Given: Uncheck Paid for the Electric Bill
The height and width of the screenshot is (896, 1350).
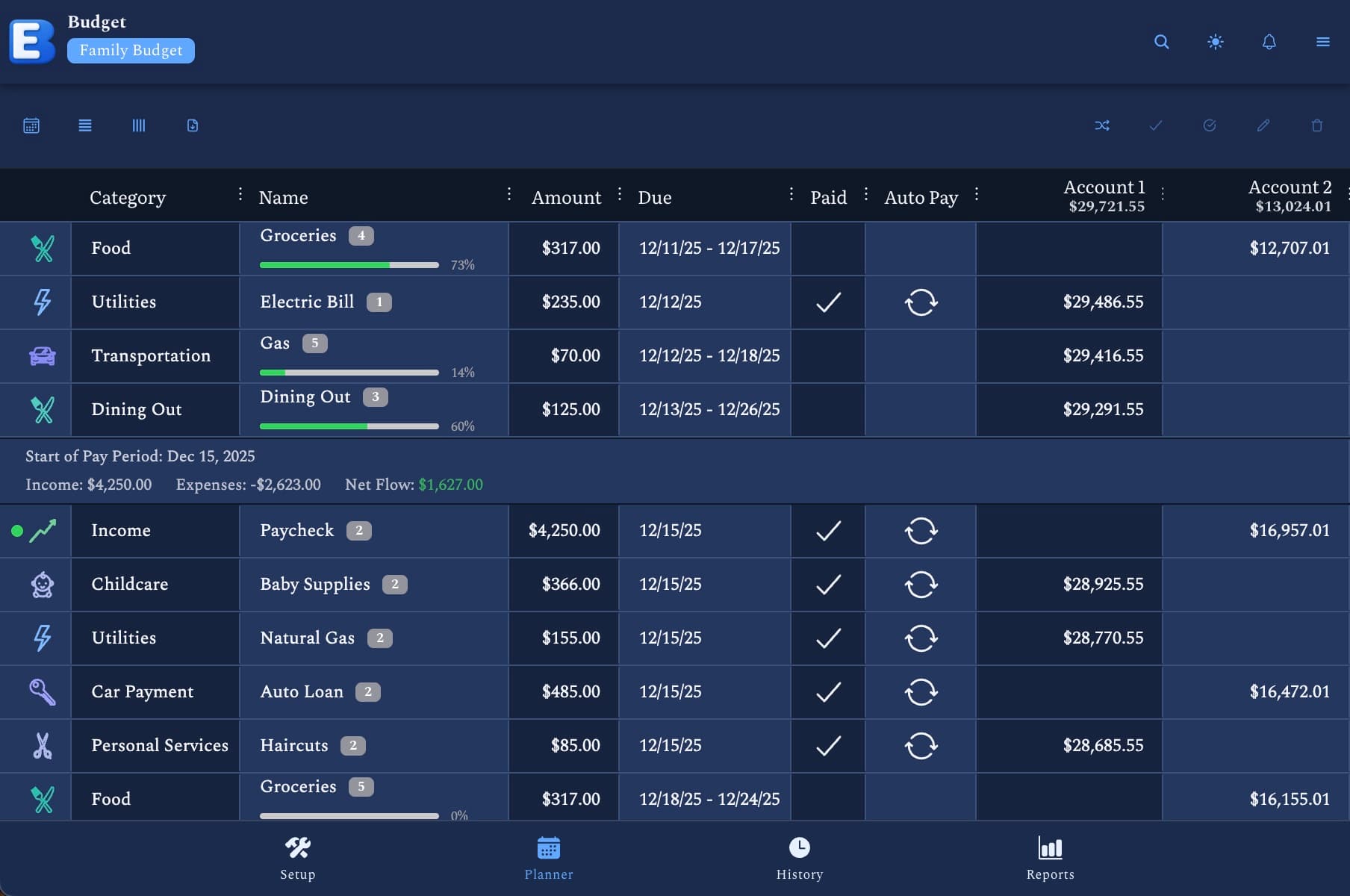Looking at the screenshot, I should pos(827,302).
